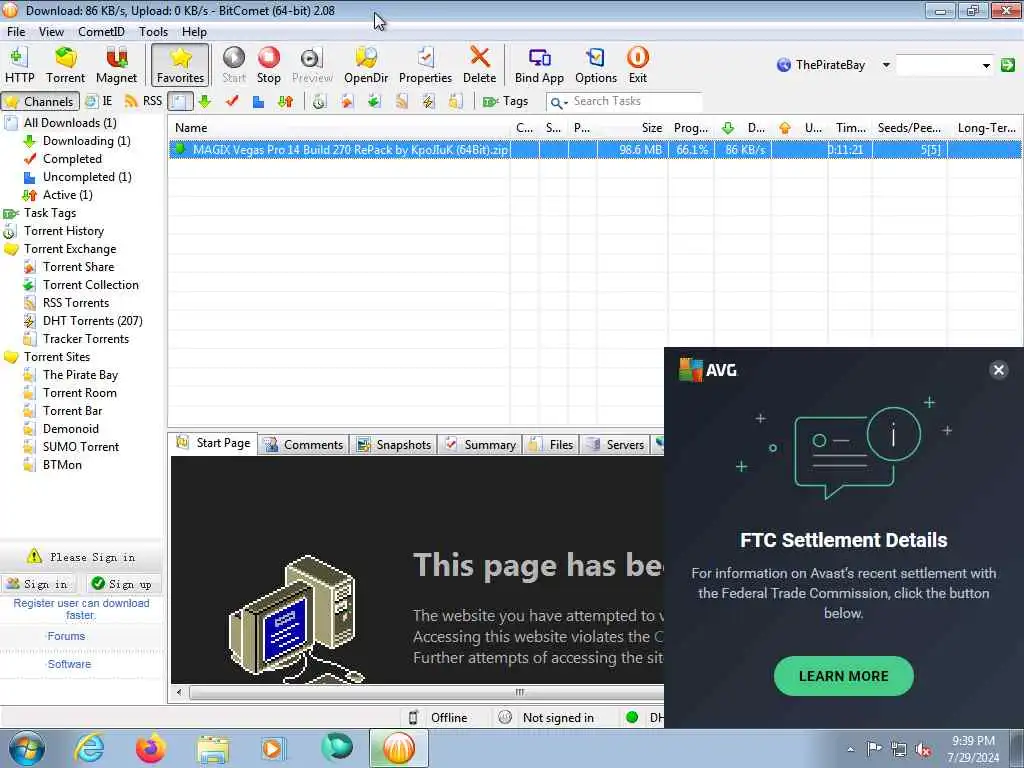Viewport: 1024px width, 768px height.
Task: Click the Exit toolbar icon
Action: [x=637, y=65]
